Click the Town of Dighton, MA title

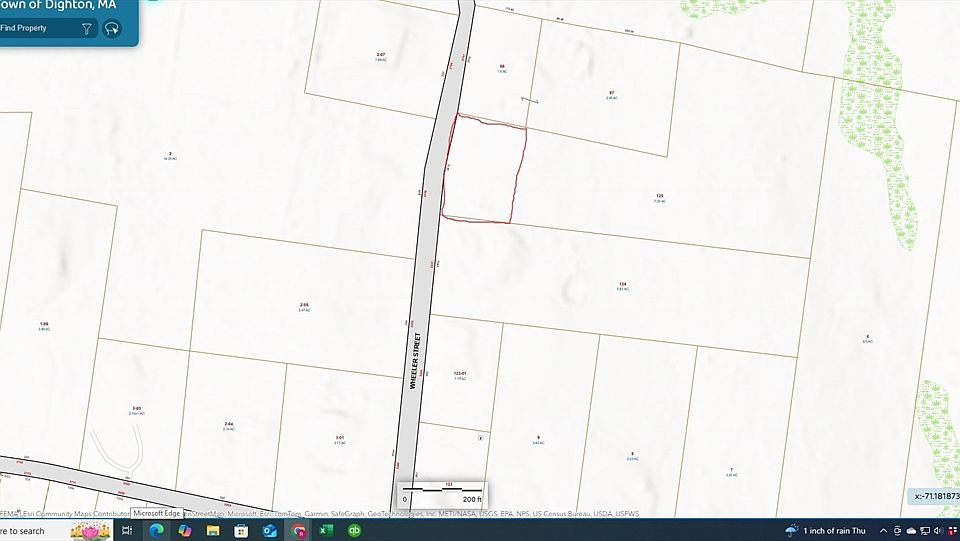pos(59,6)
